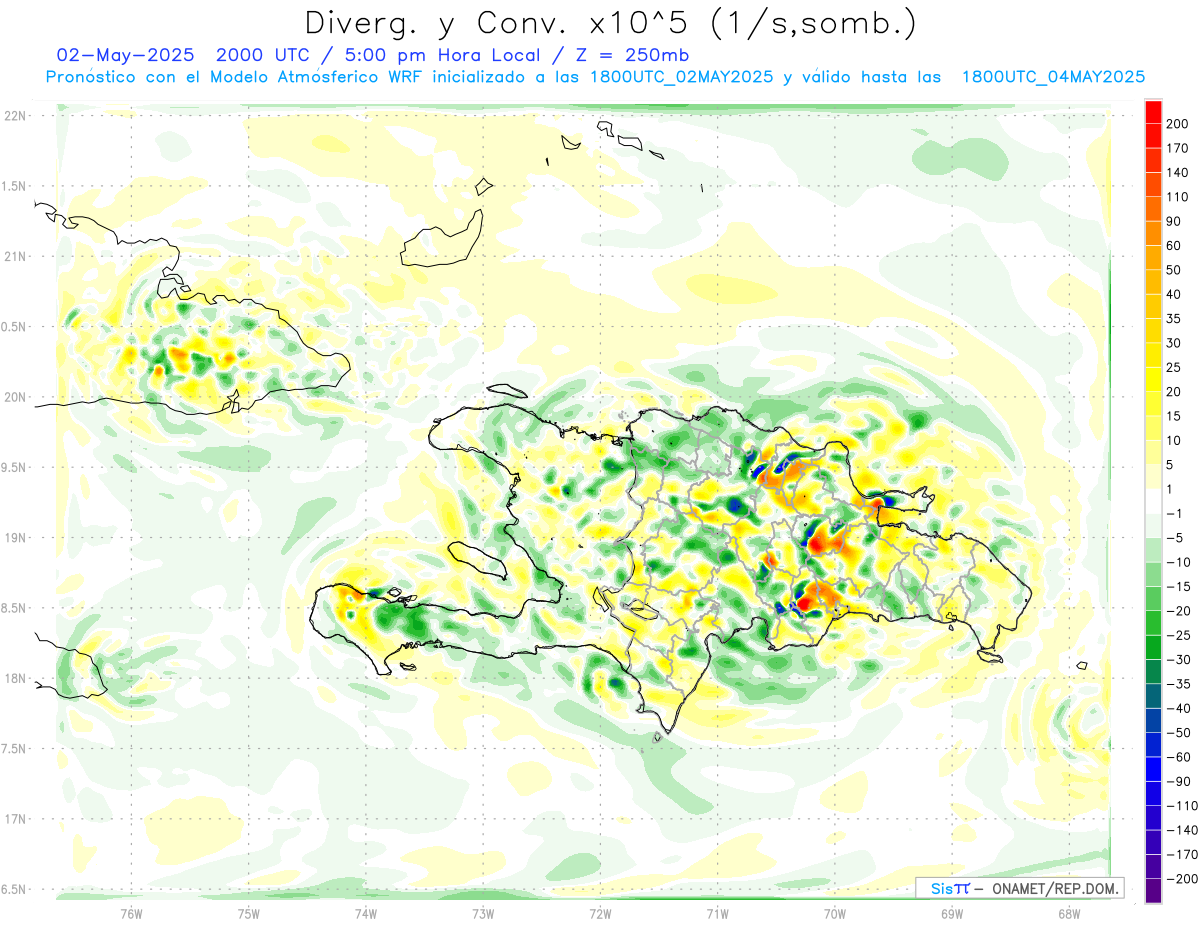Click the "74W" longitude label
Viewport: 1200px width, 927px height.
(x=365, y=913)
